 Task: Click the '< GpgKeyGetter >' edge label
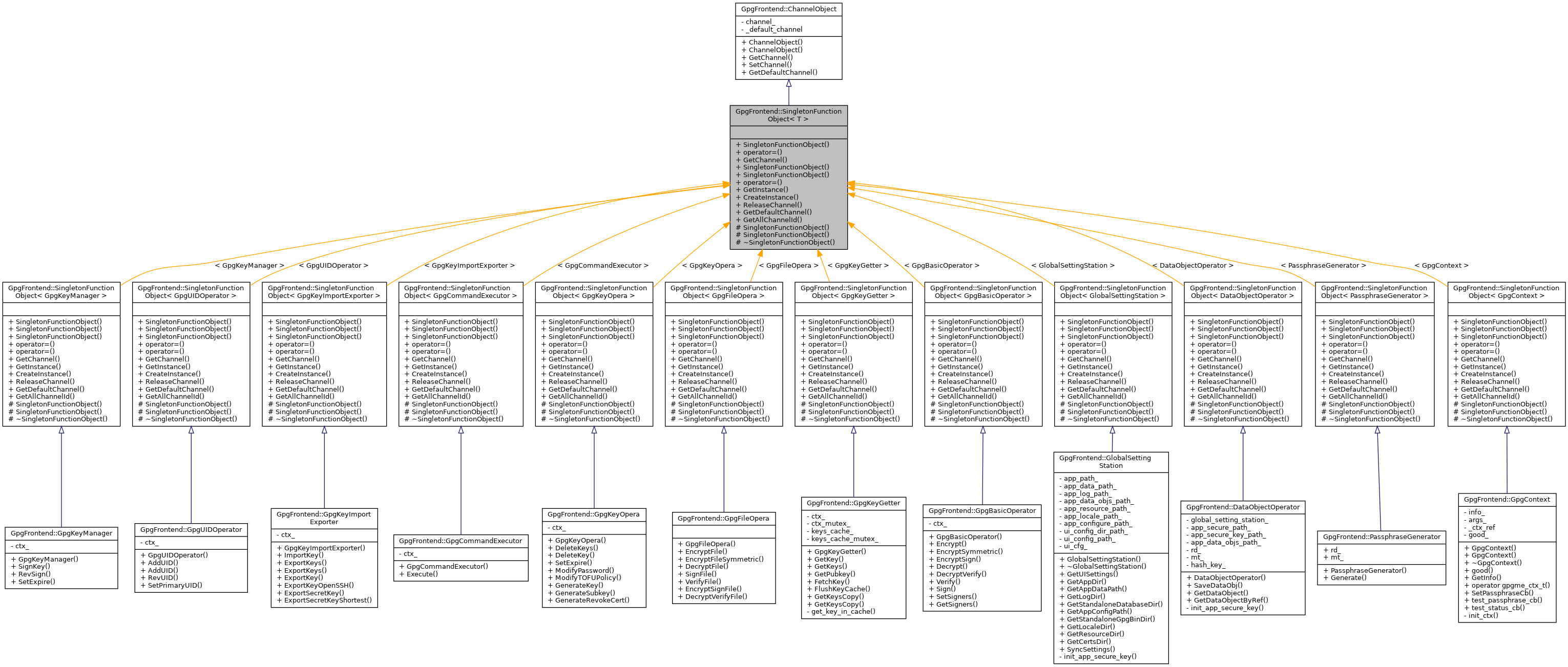pyautogui.click(x=858, y=266)
